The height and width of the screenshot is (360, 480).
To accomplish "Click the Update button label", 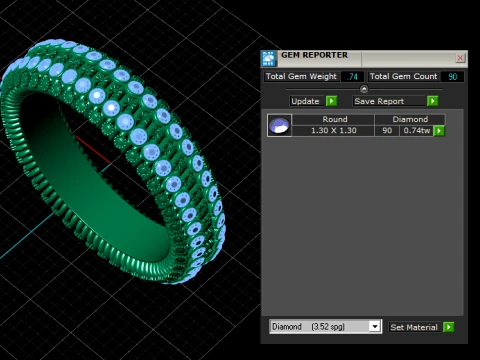I will pos(305,101).
